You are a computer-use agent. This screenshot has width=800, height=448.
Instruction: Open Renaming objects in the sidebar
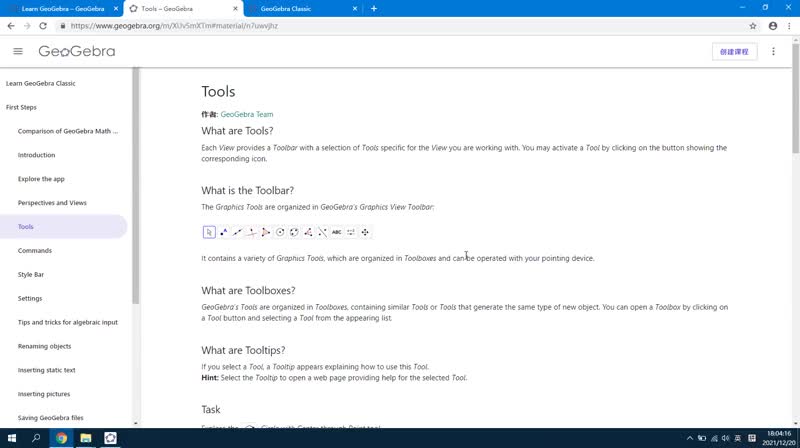tap(44, 346)
